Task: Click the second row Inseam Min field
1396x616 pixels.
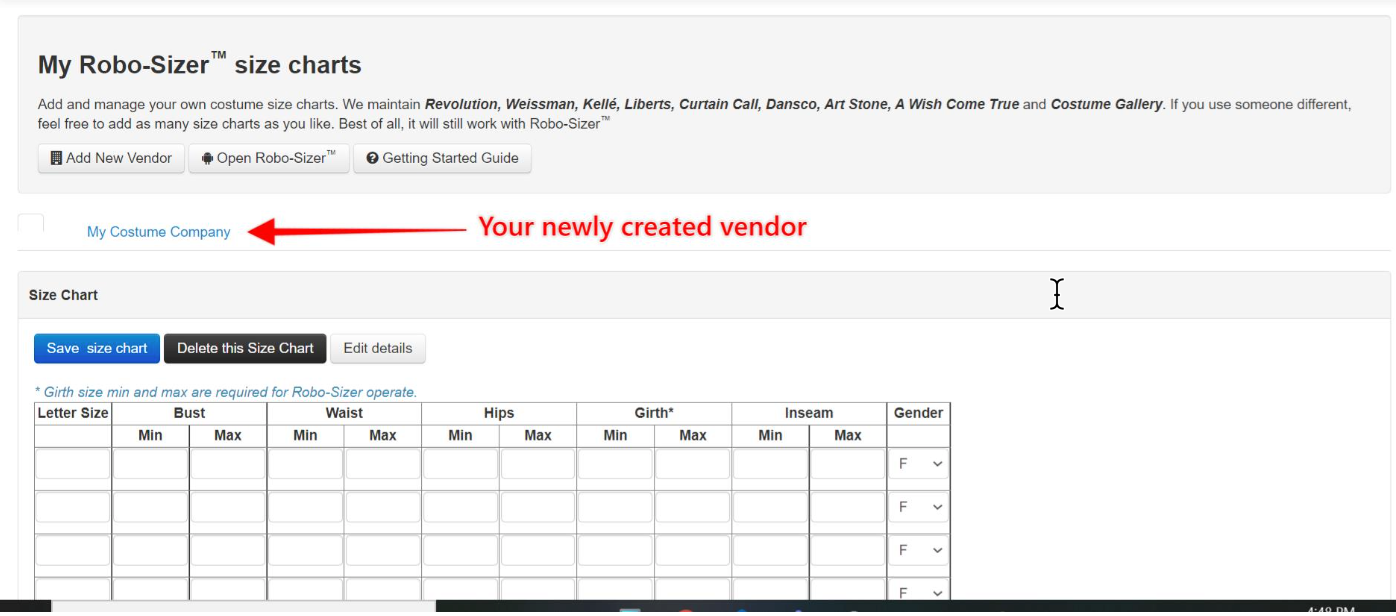Action: (x=770, y=507)
